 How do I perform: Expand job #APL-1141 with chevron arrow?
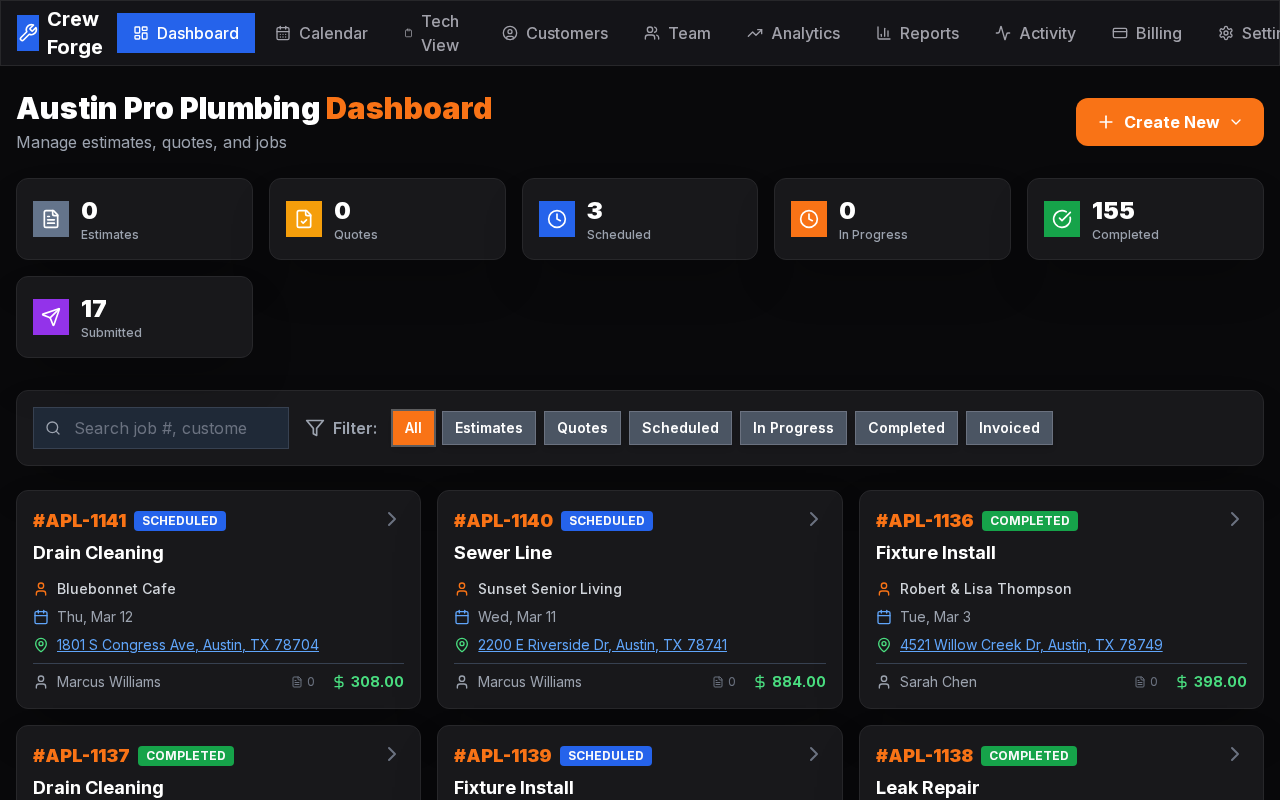392,519
